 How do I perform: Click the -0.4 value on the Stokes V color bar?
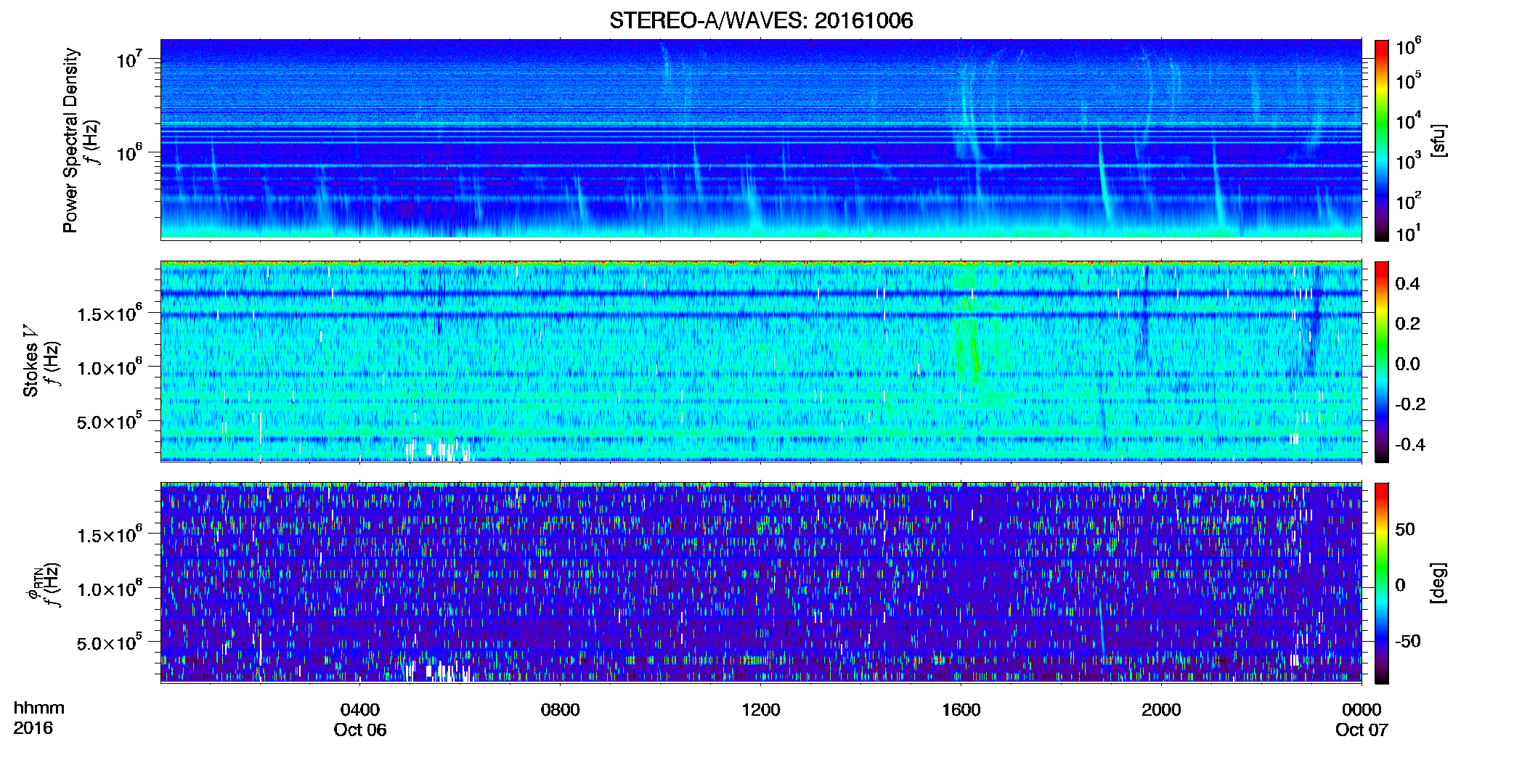click(x=1409, y=444)
